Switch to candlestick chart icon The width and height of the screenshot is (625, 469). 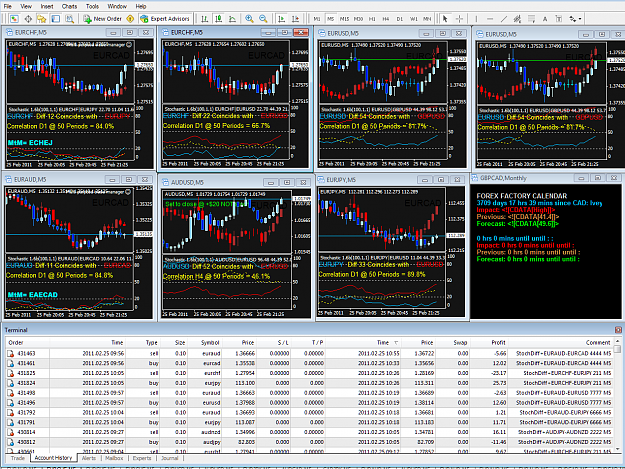[218, 19]
